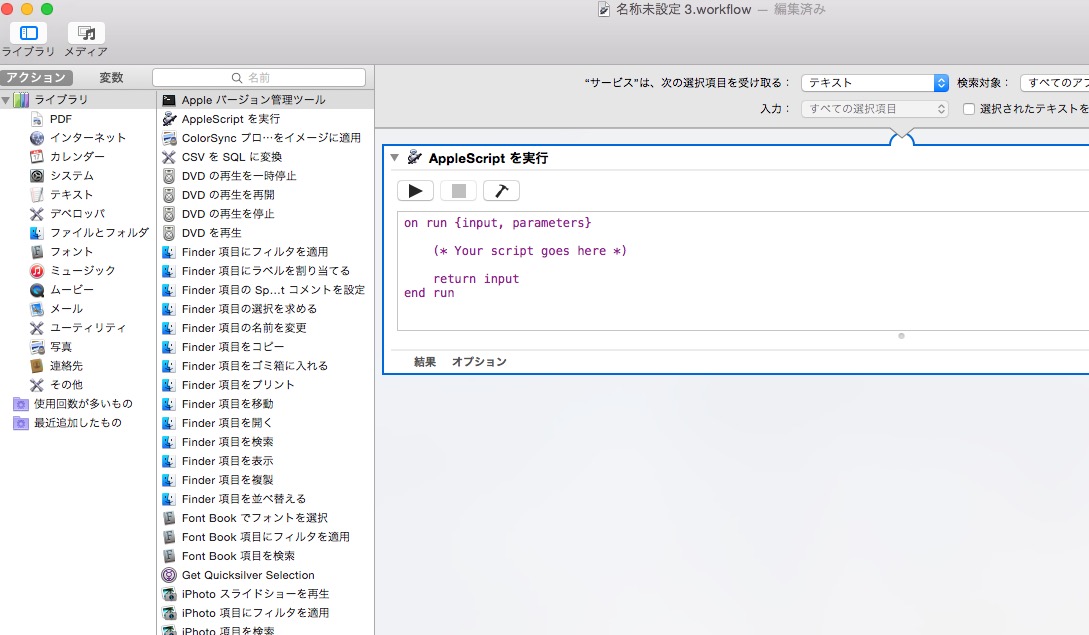The width and height of the screenshot is (1089, 635).
Task: Run the AppleScript with the play button
Action: (415, 190)
